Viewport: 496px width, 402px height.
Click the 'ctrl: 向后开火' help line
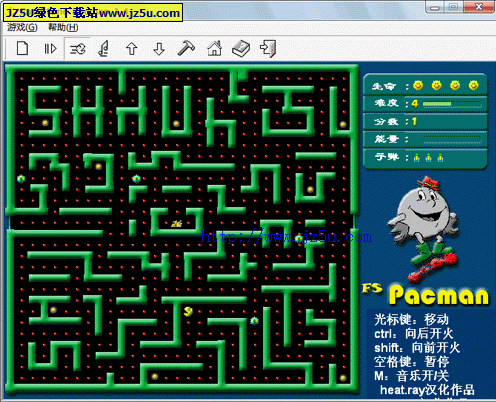tap(413, 334)
